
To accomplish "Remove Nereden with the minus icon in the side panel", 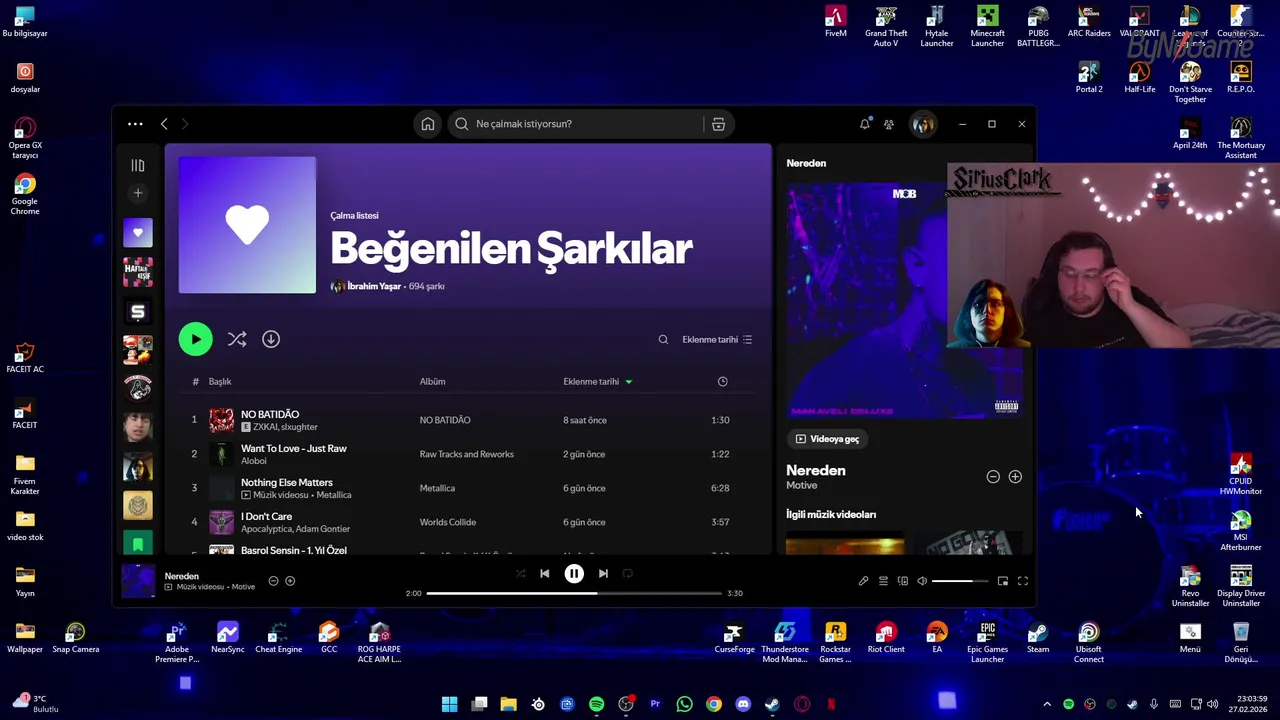I will 993,477.
